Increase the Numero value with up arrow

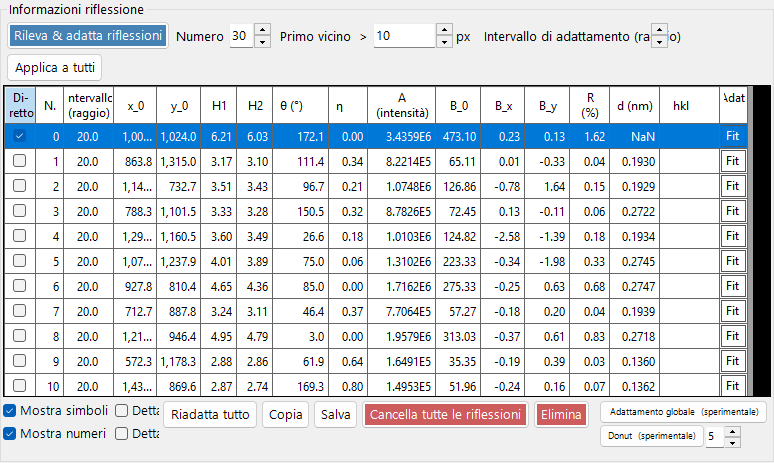[x=263, y=30]
